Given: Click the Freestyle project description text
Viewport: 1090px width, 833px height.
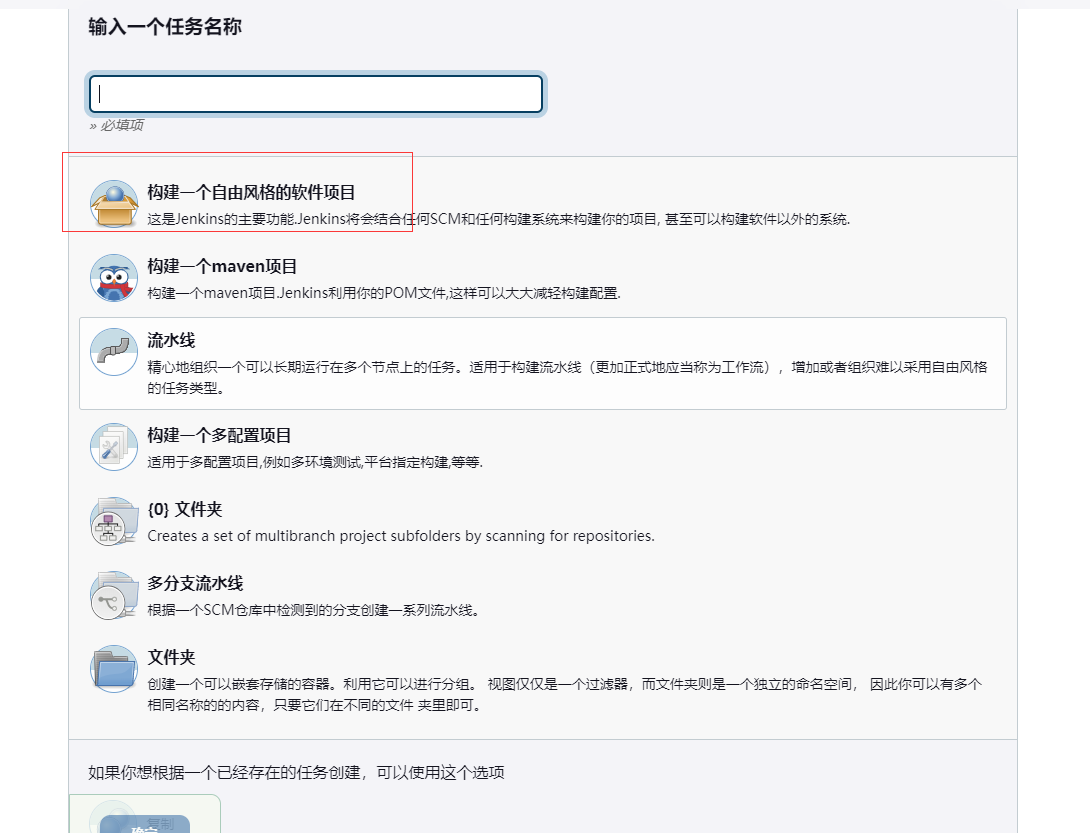Looking at the screenshot, I should (498, 219).
